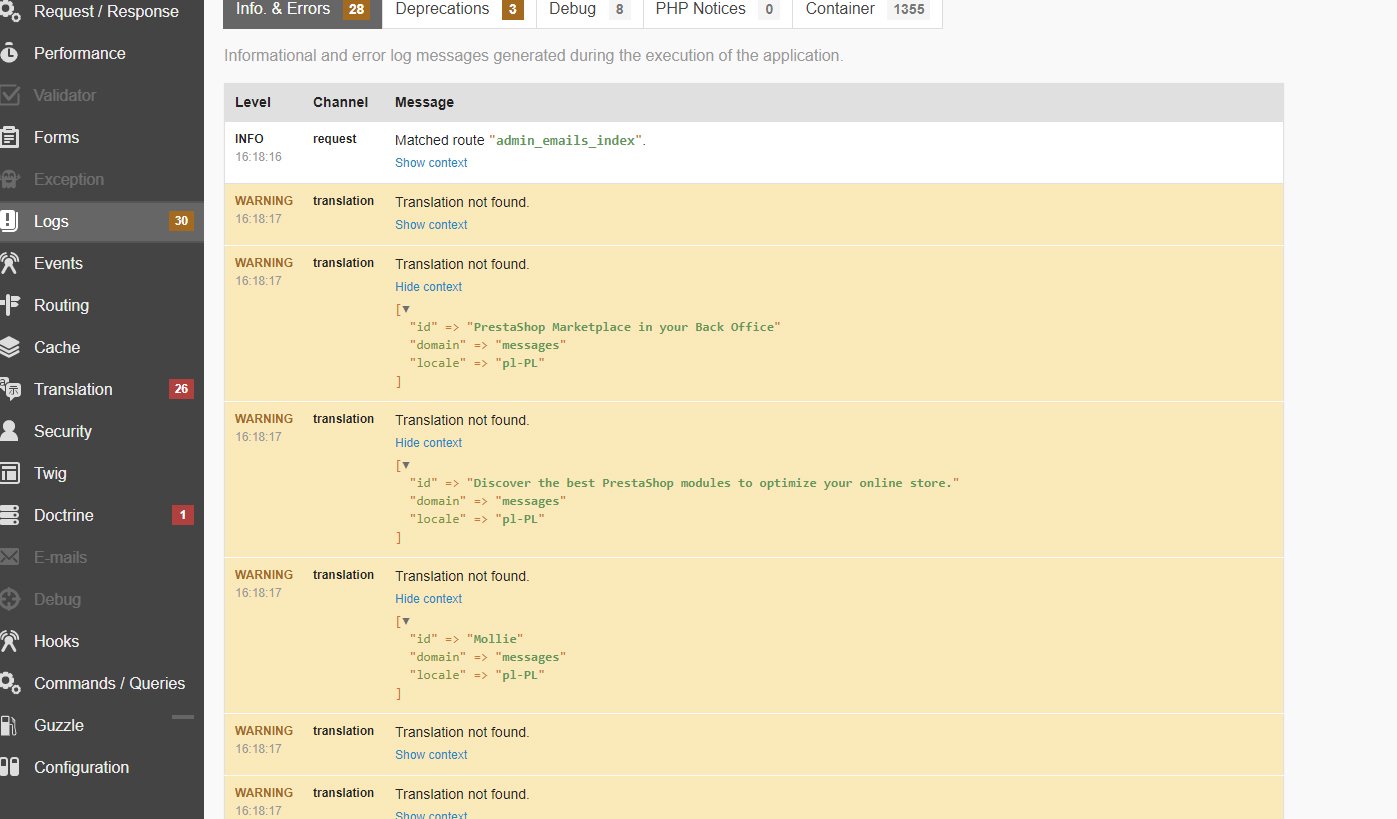Click the Events antenna icon
Viewport: 1397px width, 819px height.
(10, 263)
